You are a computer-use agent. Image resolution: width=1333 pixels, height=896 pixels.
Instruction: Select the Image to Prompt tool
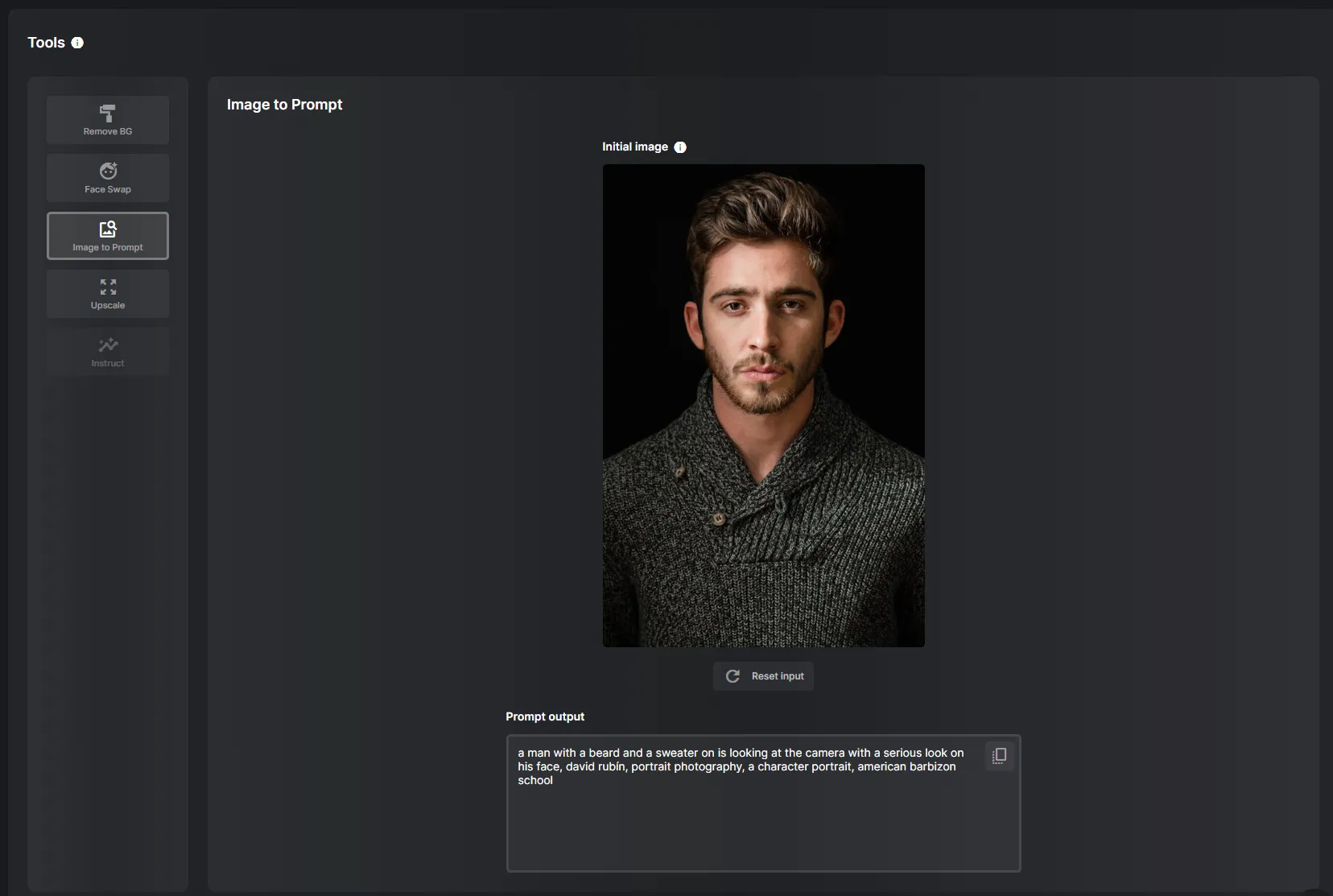click(108, 236)
